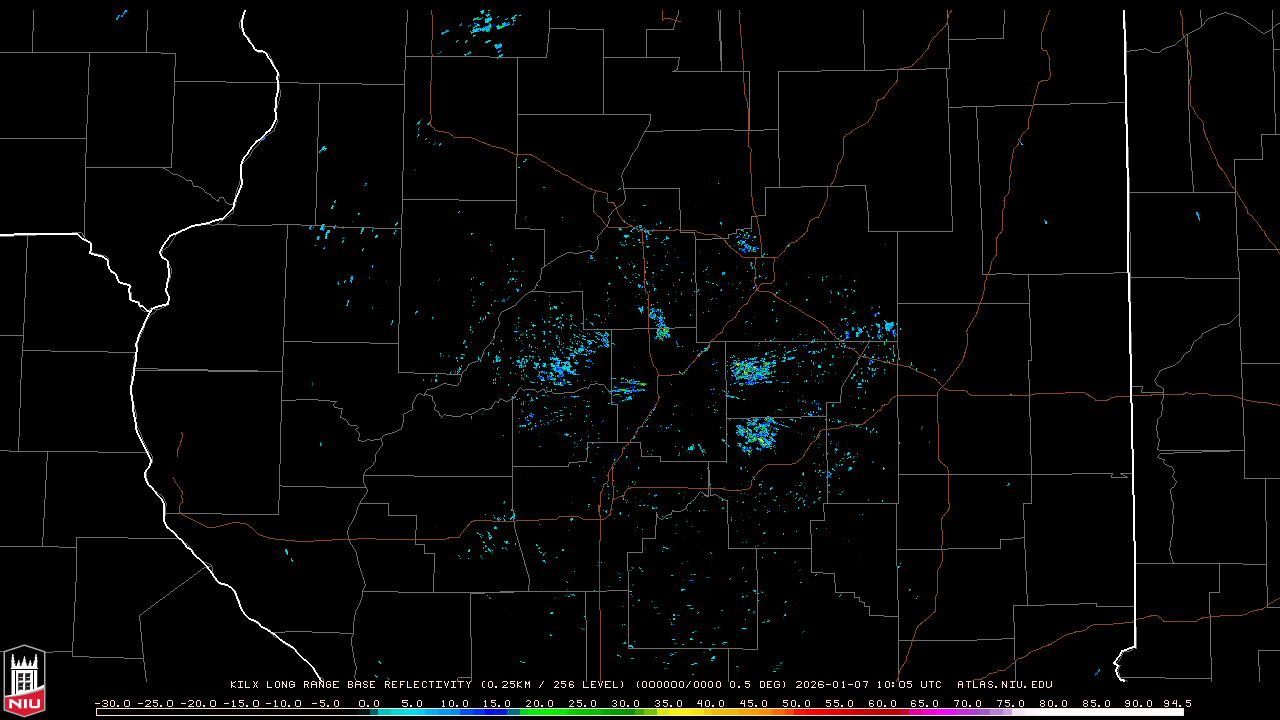Select the "20.0" scale label

(x=540, y=703)
